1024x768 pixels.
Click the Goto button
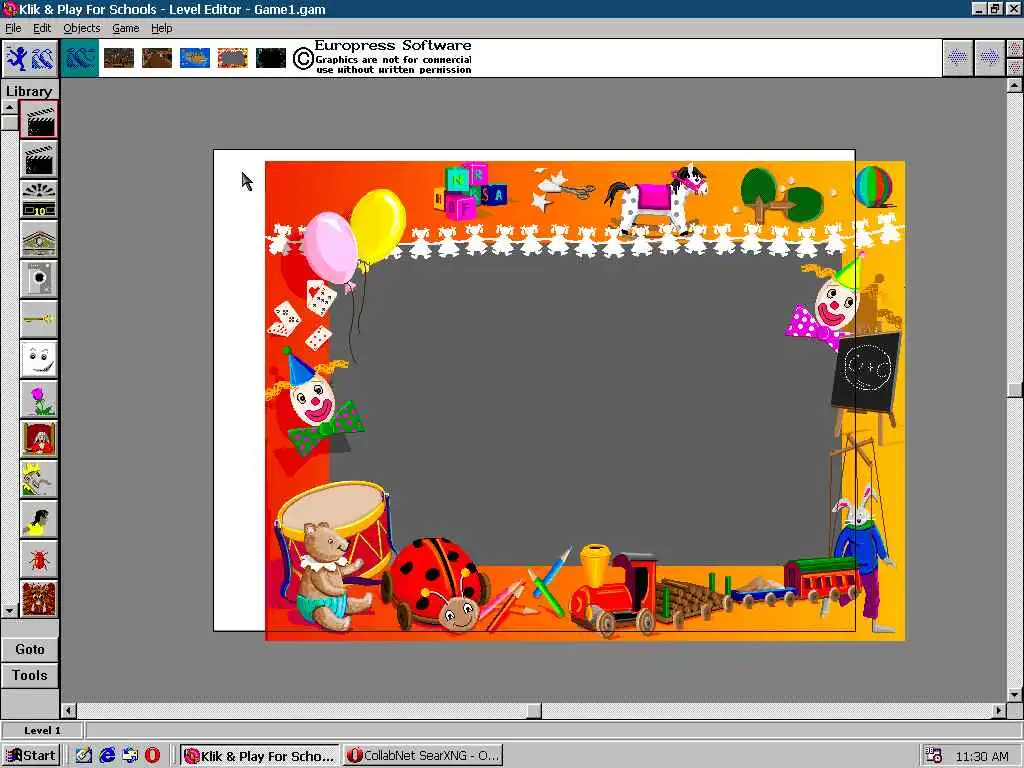pos(30,649)
